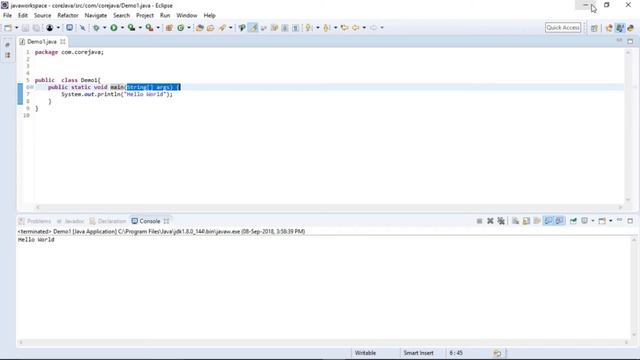Screen dimensions: 640x360
Task: Open the Window menu
Action: coord(187,16)
